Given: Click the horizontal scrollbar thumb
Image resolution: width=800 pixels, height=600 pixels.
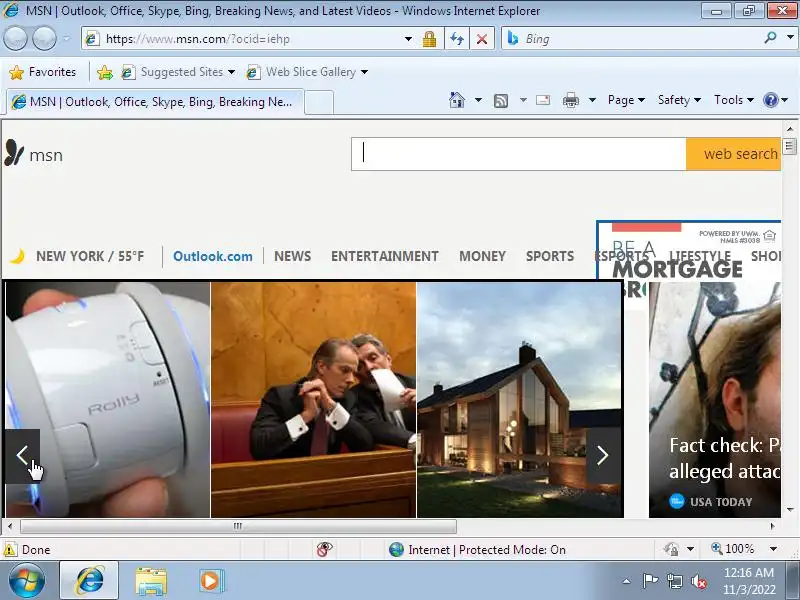Looking at the screenshot, I should tap(238, 526).
